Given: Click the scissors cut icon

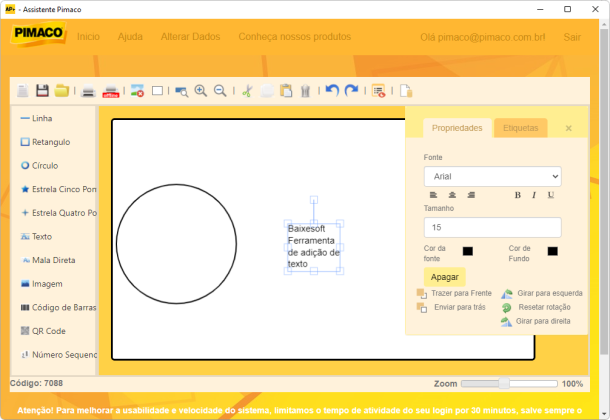Looking at the screenshot, I should tap(247, 91).
